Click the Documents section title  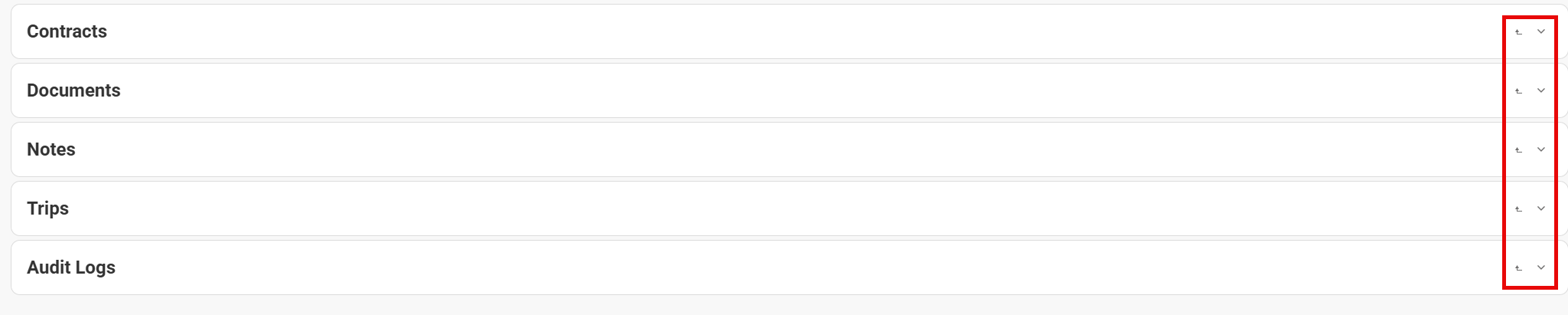point(73,90)
